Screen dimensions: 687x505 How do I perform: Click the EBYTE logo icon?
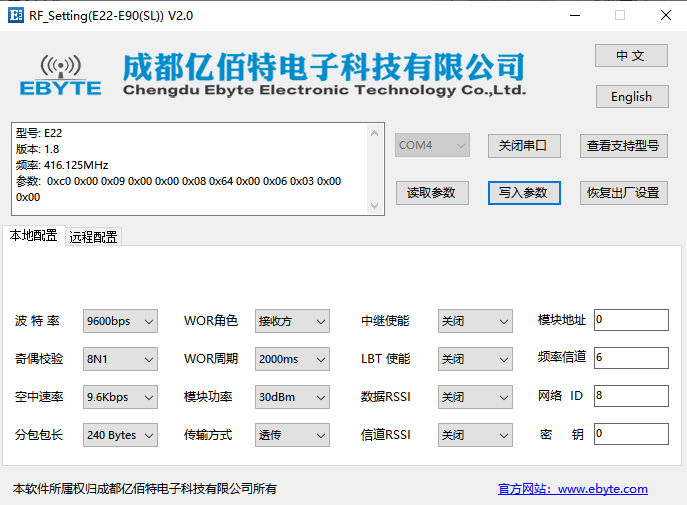[61, 75]
